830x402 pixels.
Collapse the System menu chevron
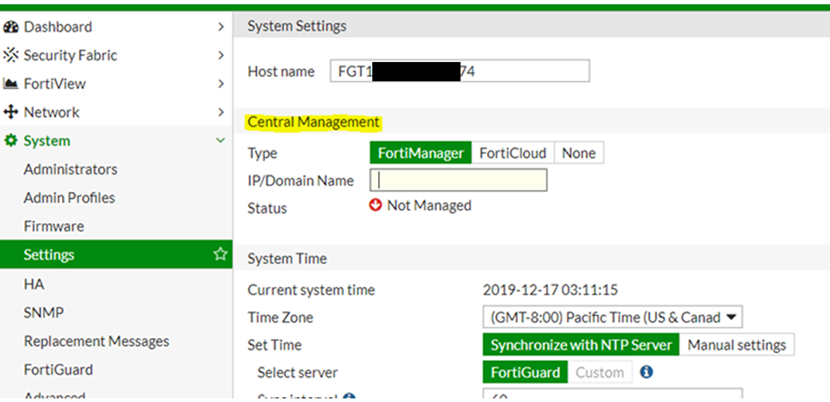pyautogui.click(x=220, y=141)
